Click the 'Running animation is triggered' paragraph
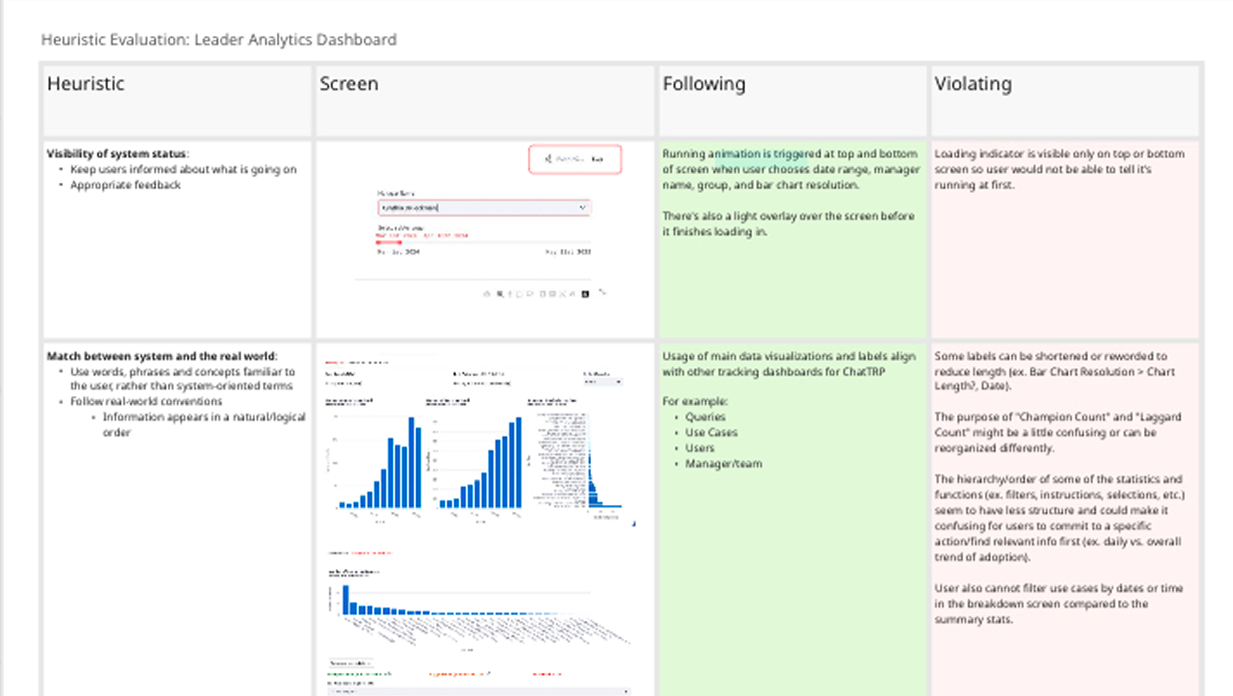Screen dimensions: 1233x696 (790, 169)
